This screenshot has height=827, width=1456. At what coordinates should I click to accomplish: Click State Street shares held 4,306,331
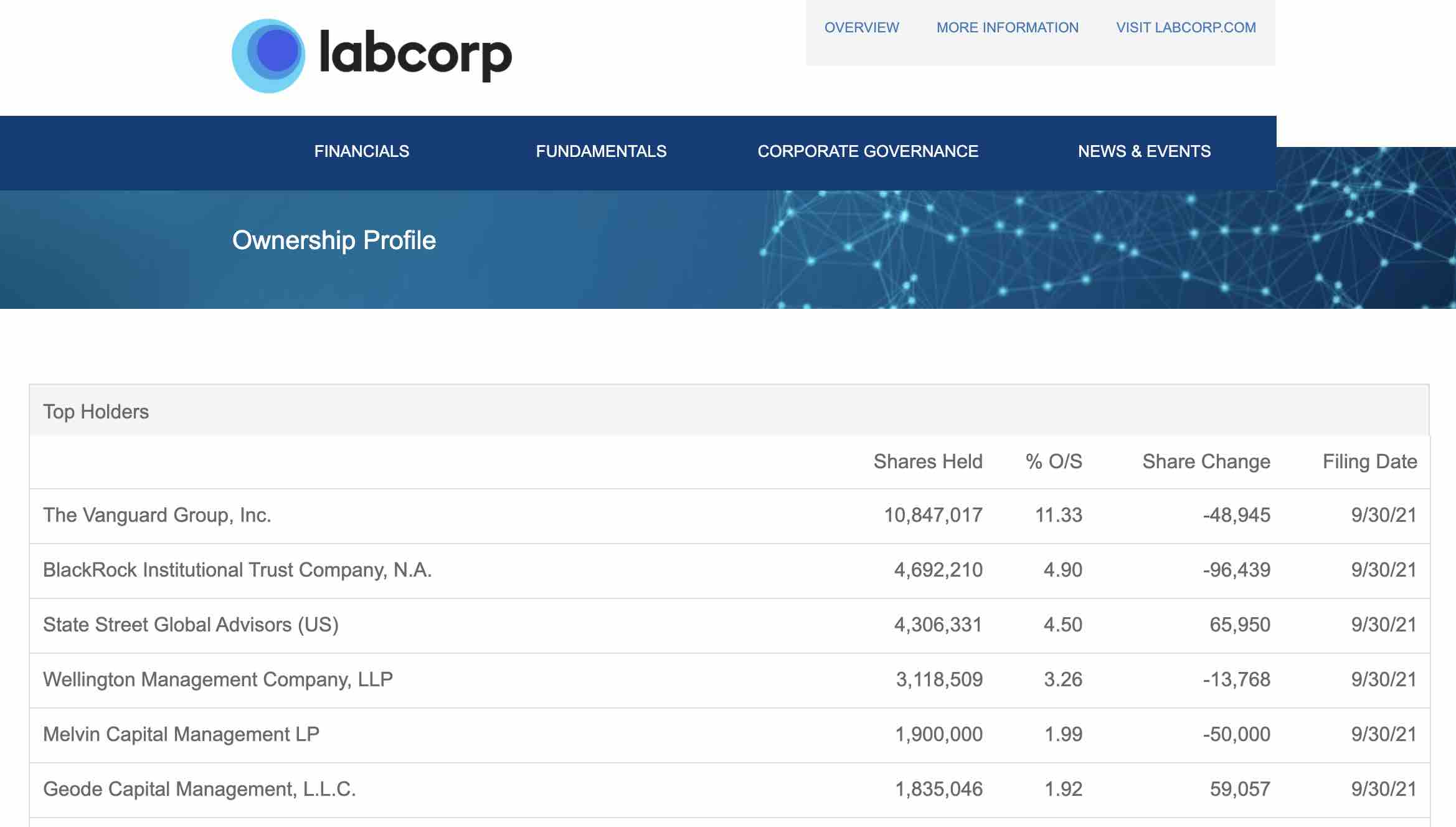coord(938,625)
